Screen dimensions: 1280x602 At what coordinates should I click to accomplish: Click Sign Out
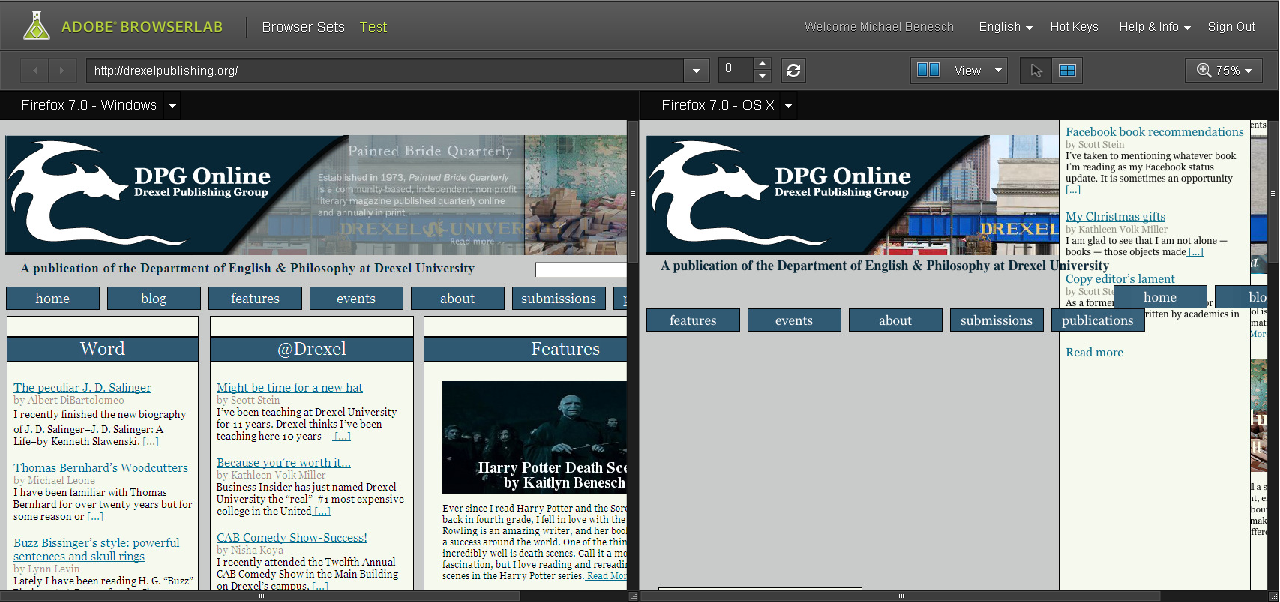click(1231, 27)
